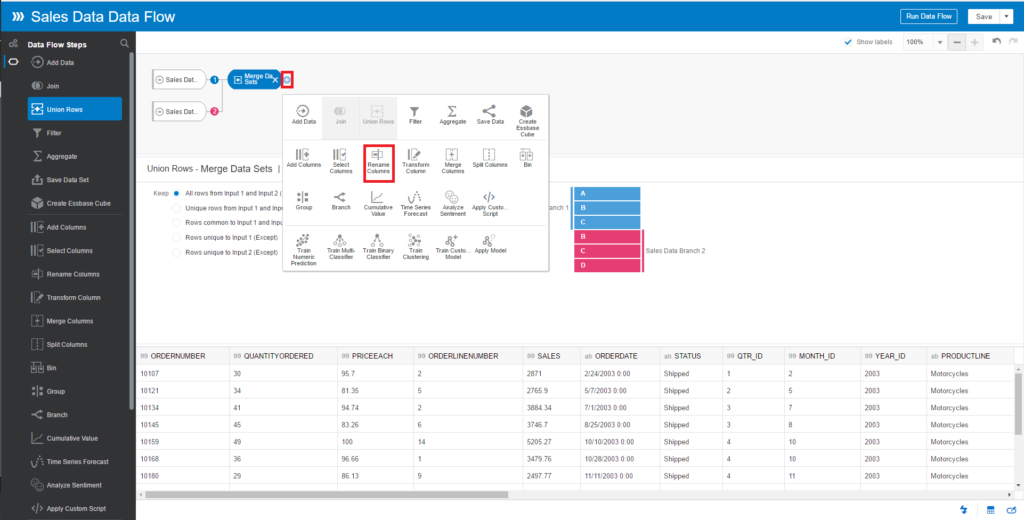The width and height of the screenshot is (1024, 520).
Task: Pick Train Binary Classifier step
Action: pos(377,248)
